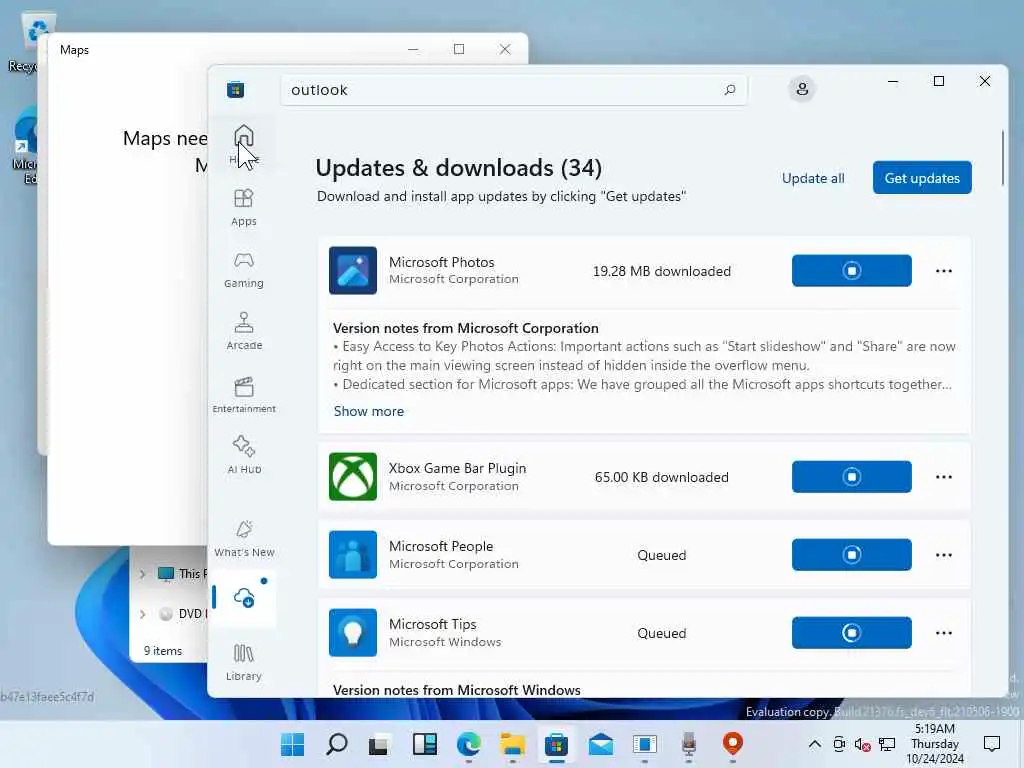Image resolution: width=1024 pixels, height=768 pixels.
Task: Click the search field containing outlook
Action: 513,89
